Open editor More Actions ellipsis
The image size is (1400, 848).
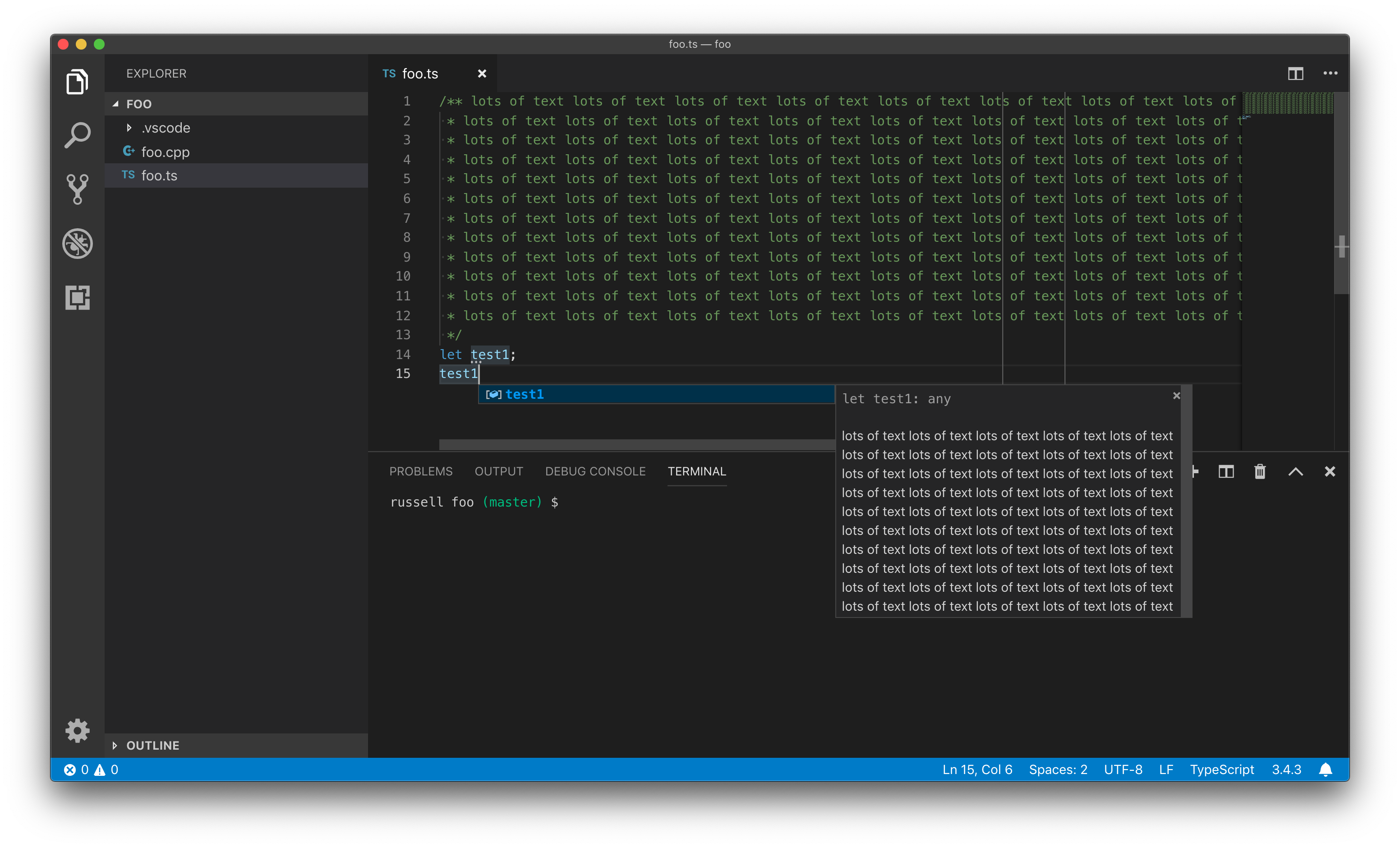click(x=1330, y=74)
